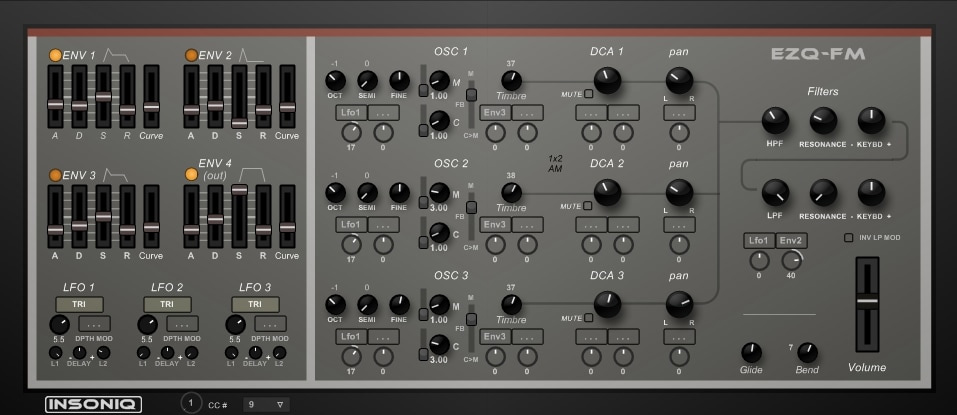Click the LPF filter knob
957x415 pixels.
click(x=775, y=192)
